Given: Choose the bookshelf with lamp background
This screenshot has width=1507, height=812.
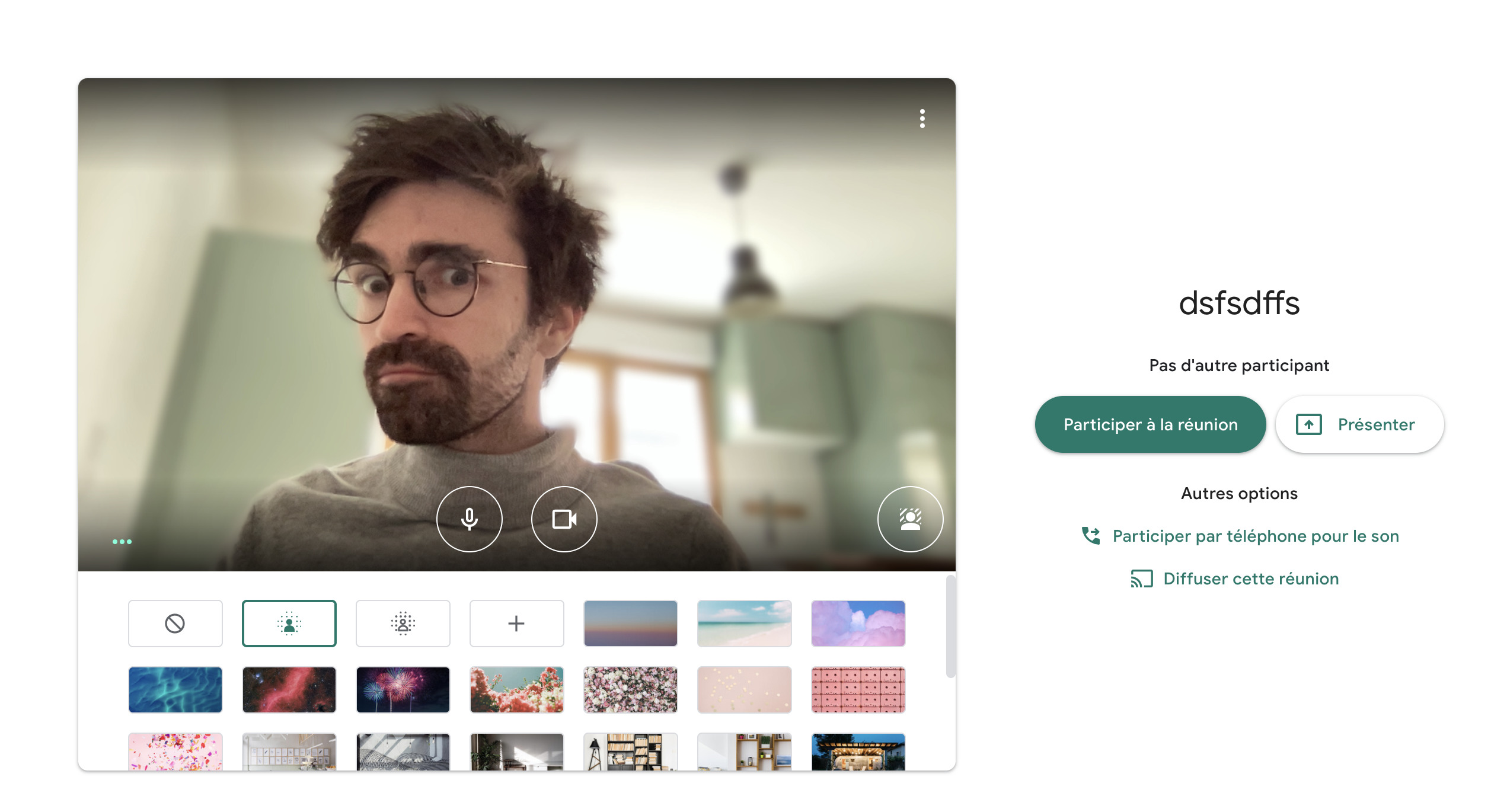Looking at the screenshot, I should click(x=631, y=752).
